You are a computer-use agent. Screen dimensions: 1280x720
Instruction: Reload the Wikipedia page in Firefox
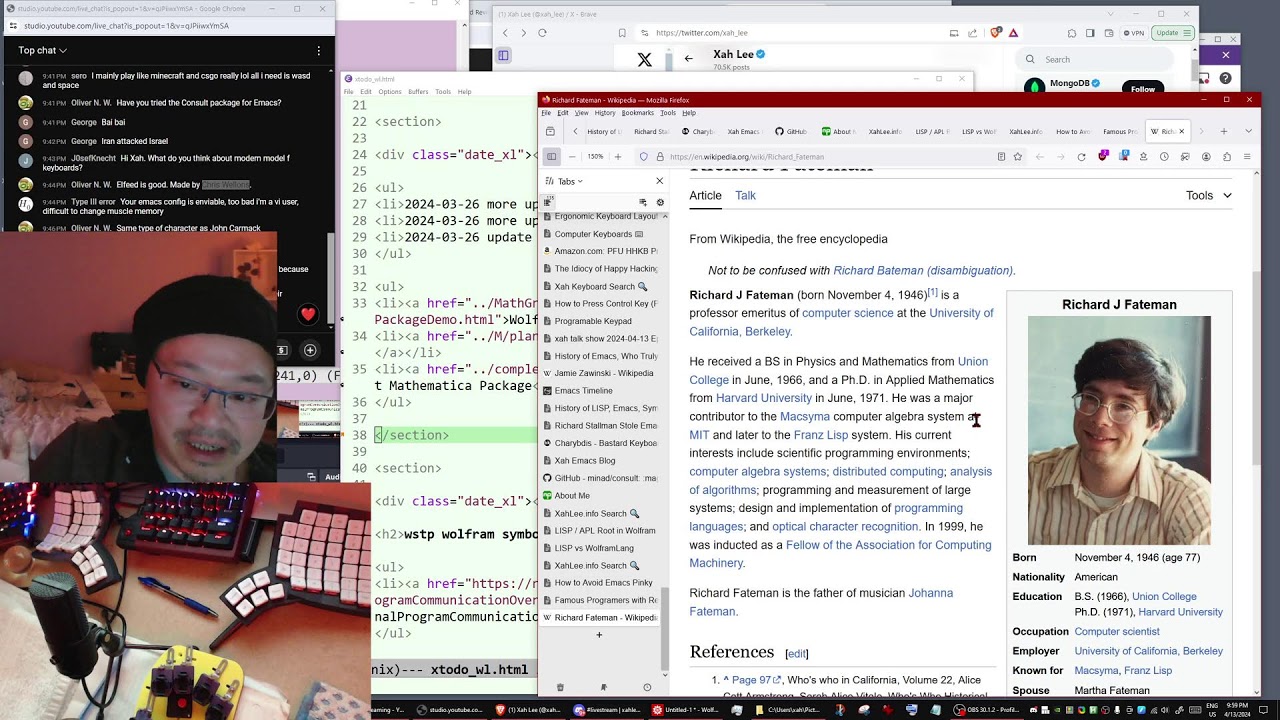(x=1081, y=156)
